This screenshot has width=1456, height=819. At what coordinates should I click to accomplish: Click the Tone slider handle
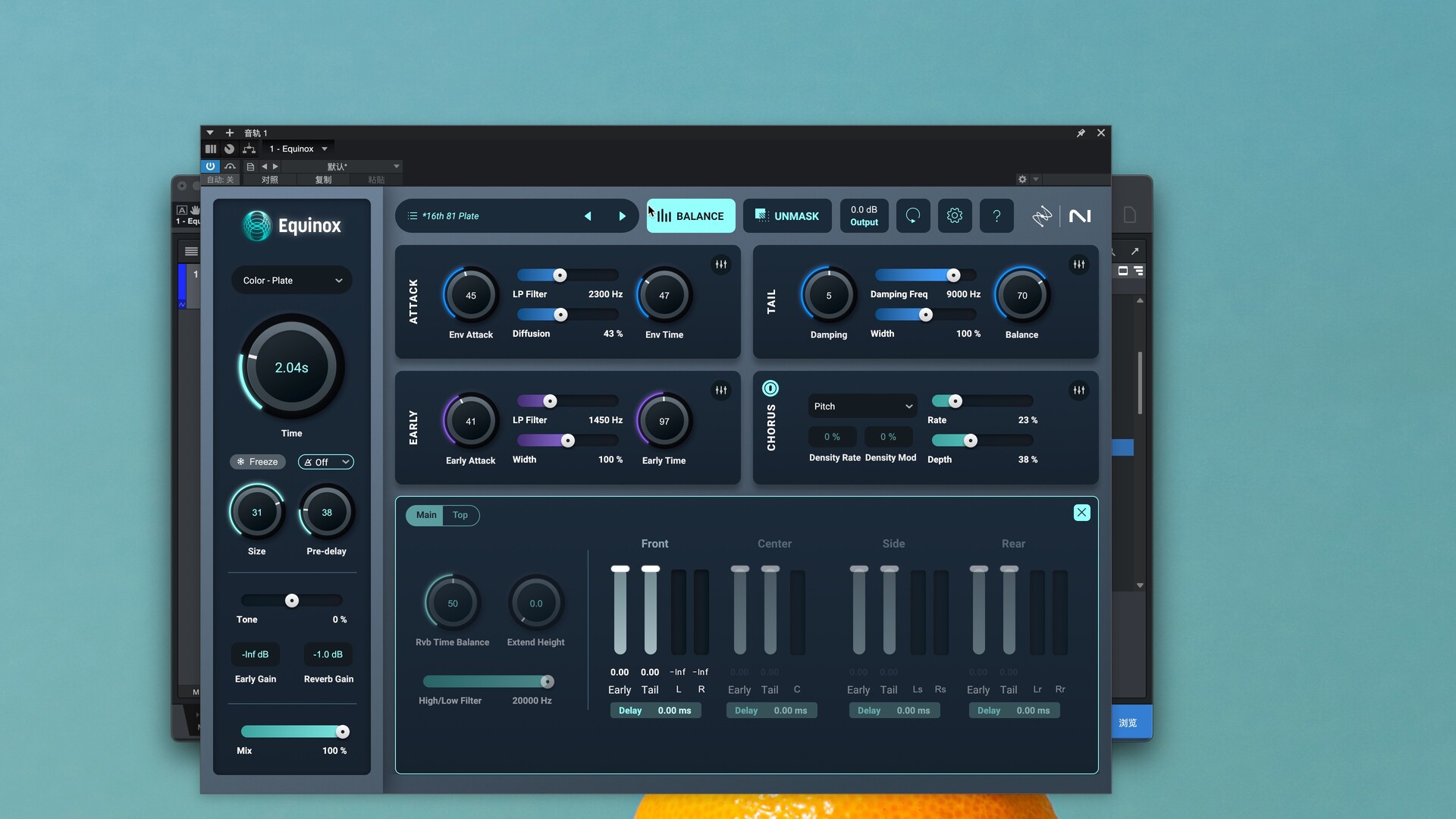[292, 601]
